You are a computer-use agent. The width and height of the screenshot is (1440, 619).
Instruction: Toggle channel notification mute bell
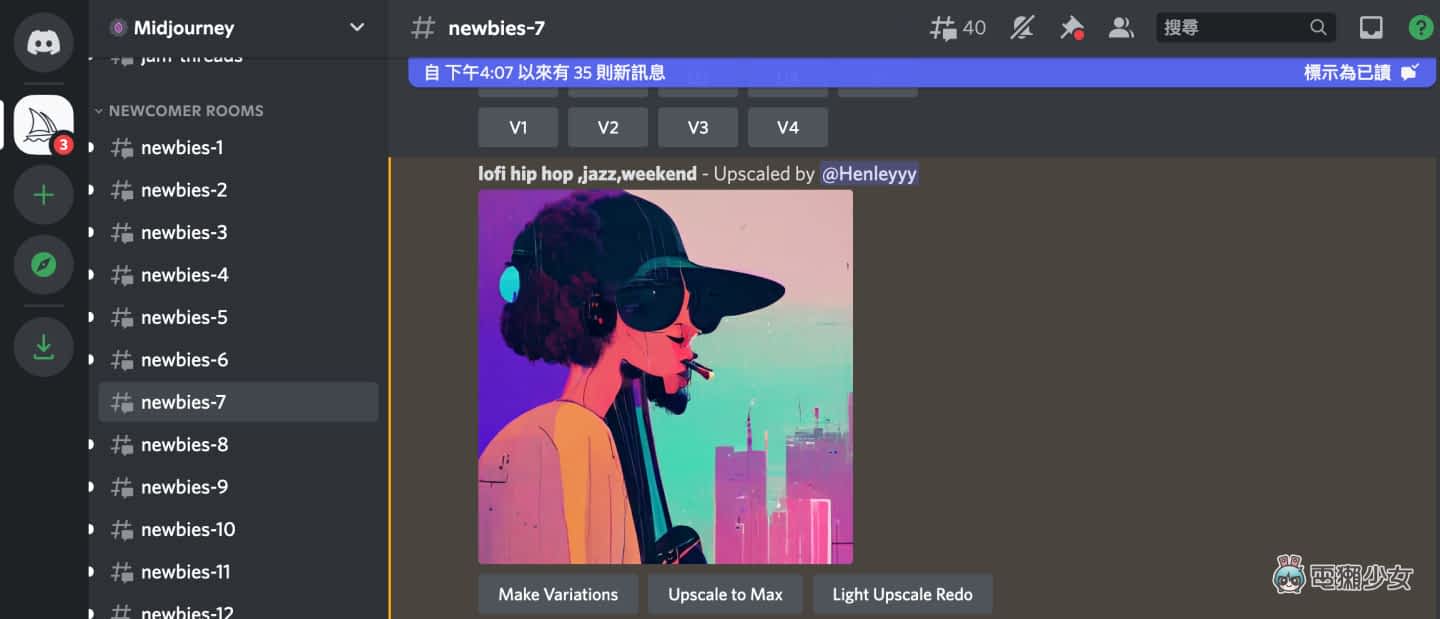[x=1021, y=28]
